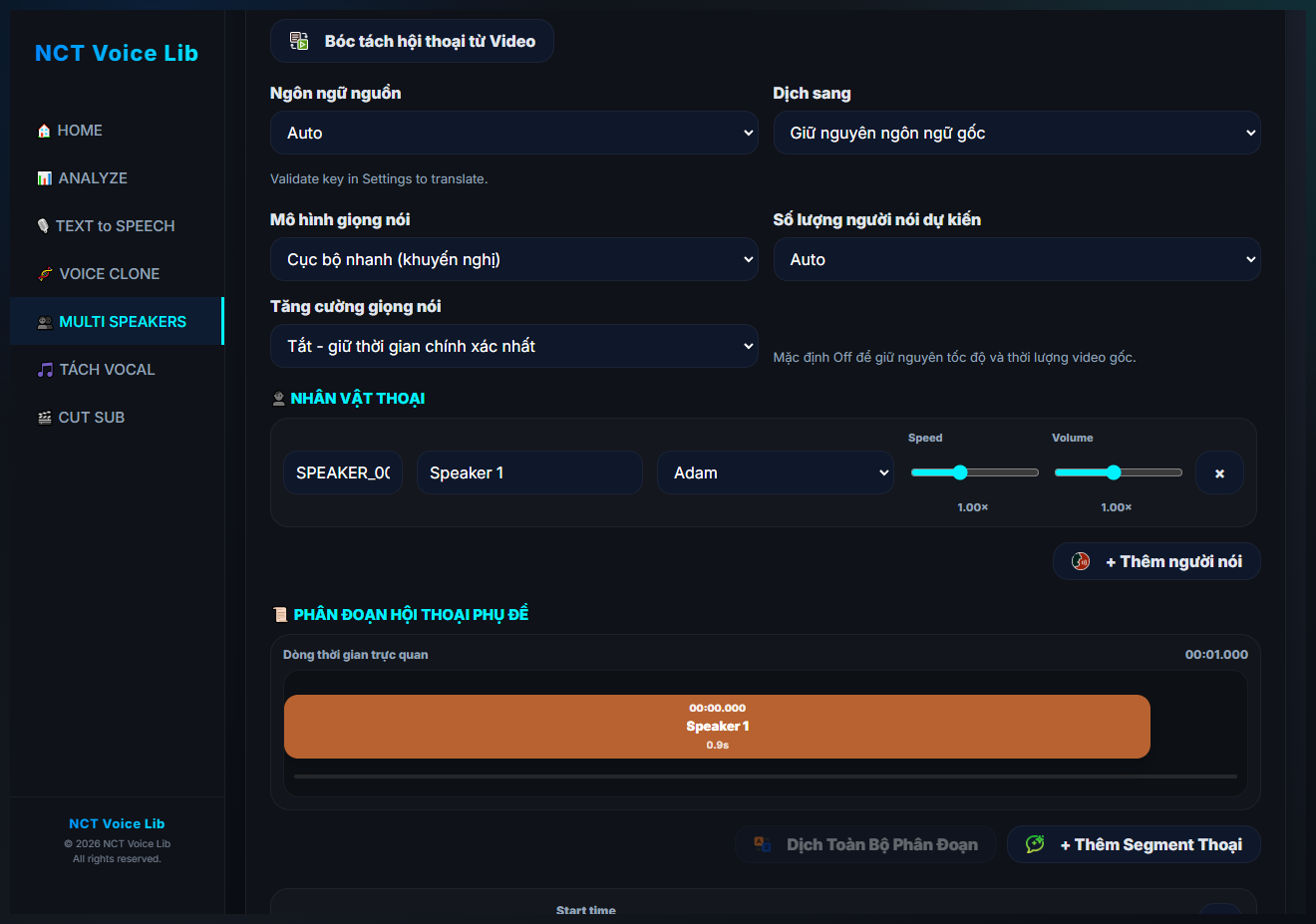Click the CUT SUB clapperboard icon
Viewport: 1316px width, 924px height.
45,418
